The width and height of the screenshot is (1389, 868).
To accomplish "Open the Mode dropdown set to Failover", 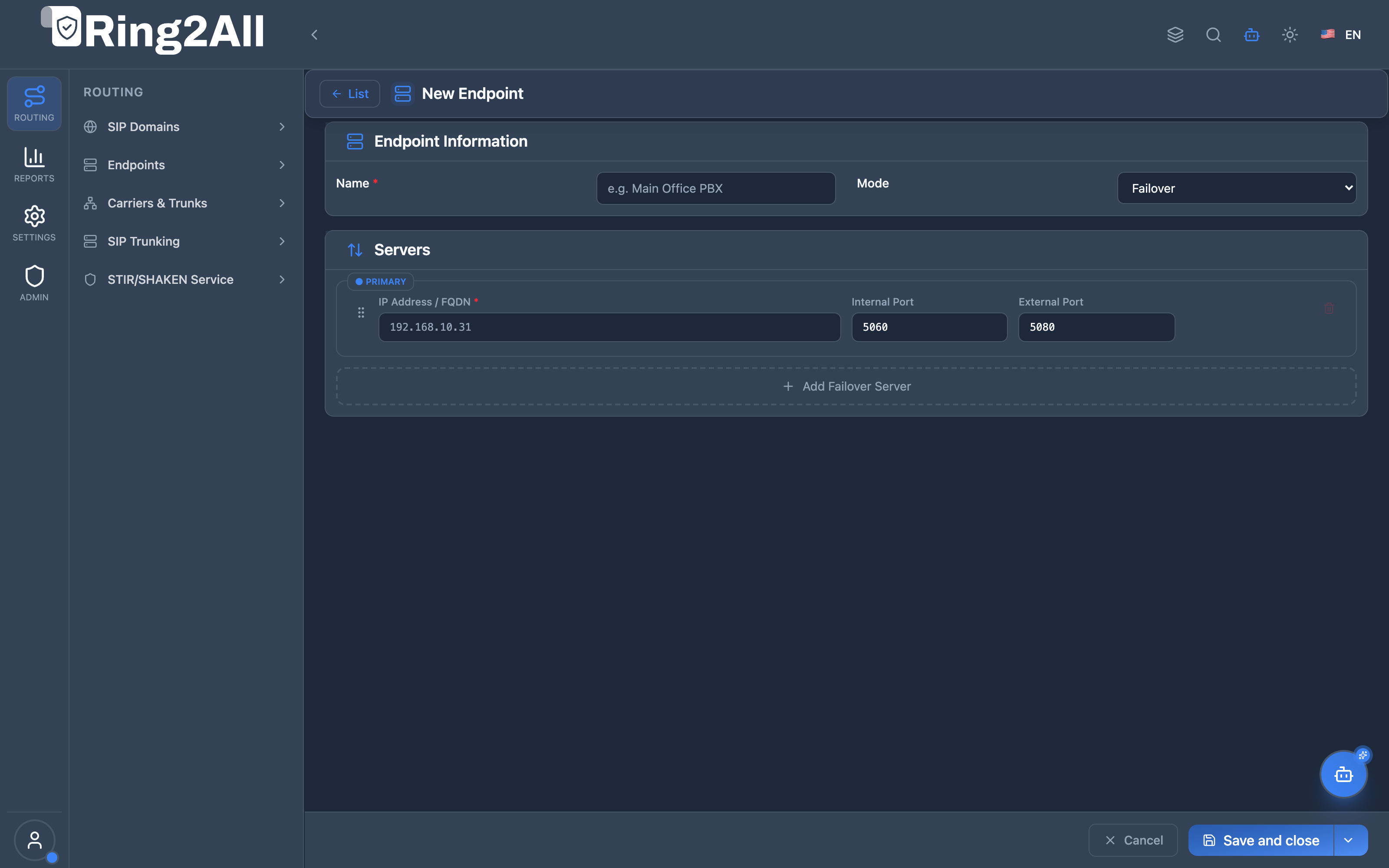I will pos(1237,188).
